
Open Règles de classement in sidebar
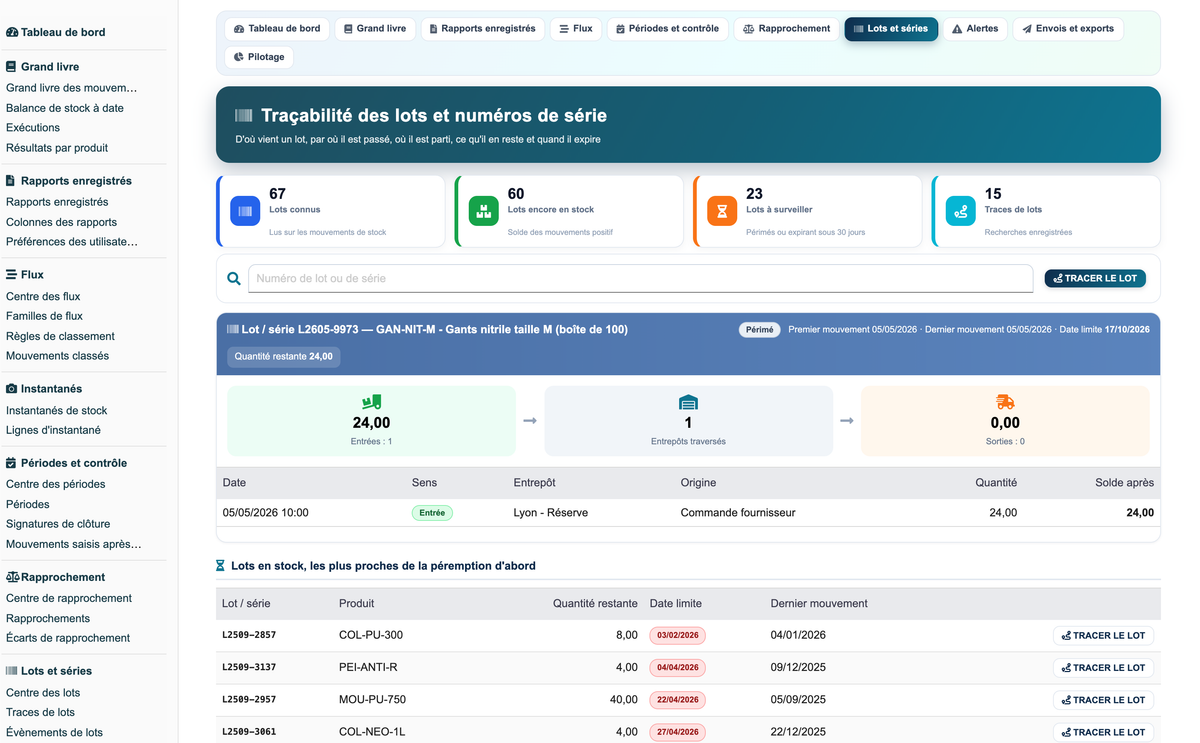60,336
